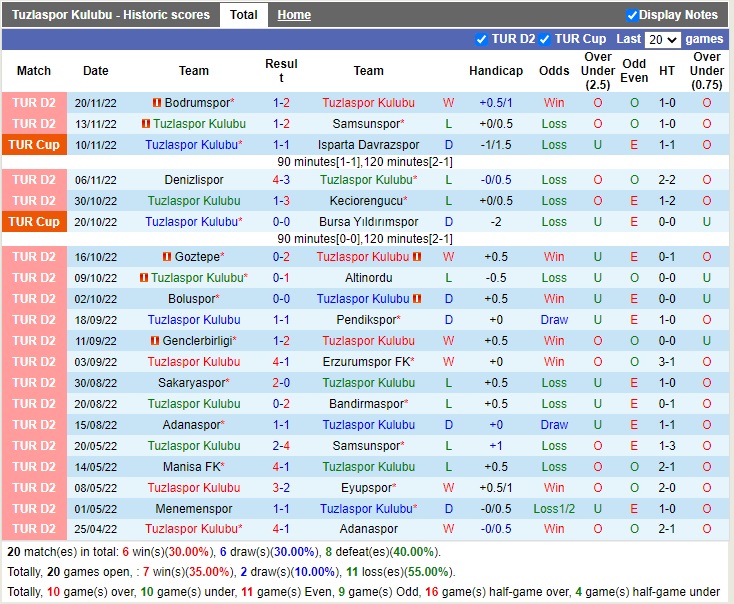Open the Samsunspor team link from 13/11/22
734x604 pixels.
point(368,124)
